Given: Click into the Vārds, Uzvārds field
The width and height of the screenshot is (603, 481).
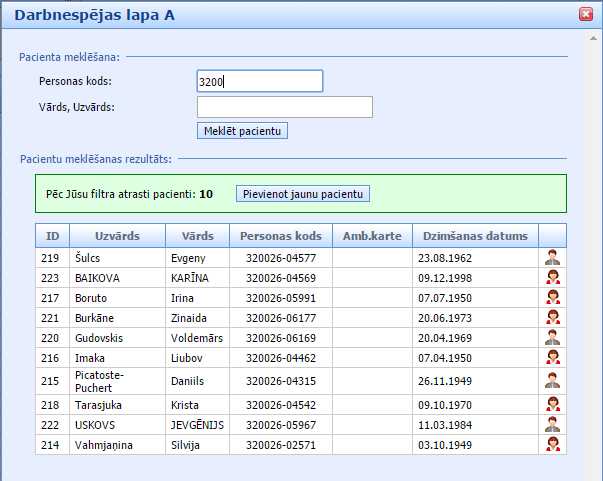Looking at the screenshot, I should point(284,107).
